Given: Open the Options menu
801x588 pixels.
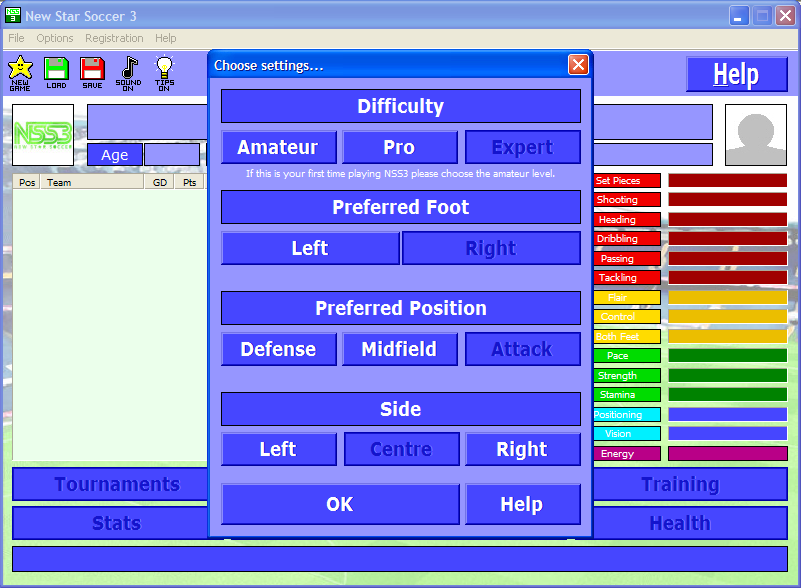Looking at the screenshot, I should click(55, 38).
